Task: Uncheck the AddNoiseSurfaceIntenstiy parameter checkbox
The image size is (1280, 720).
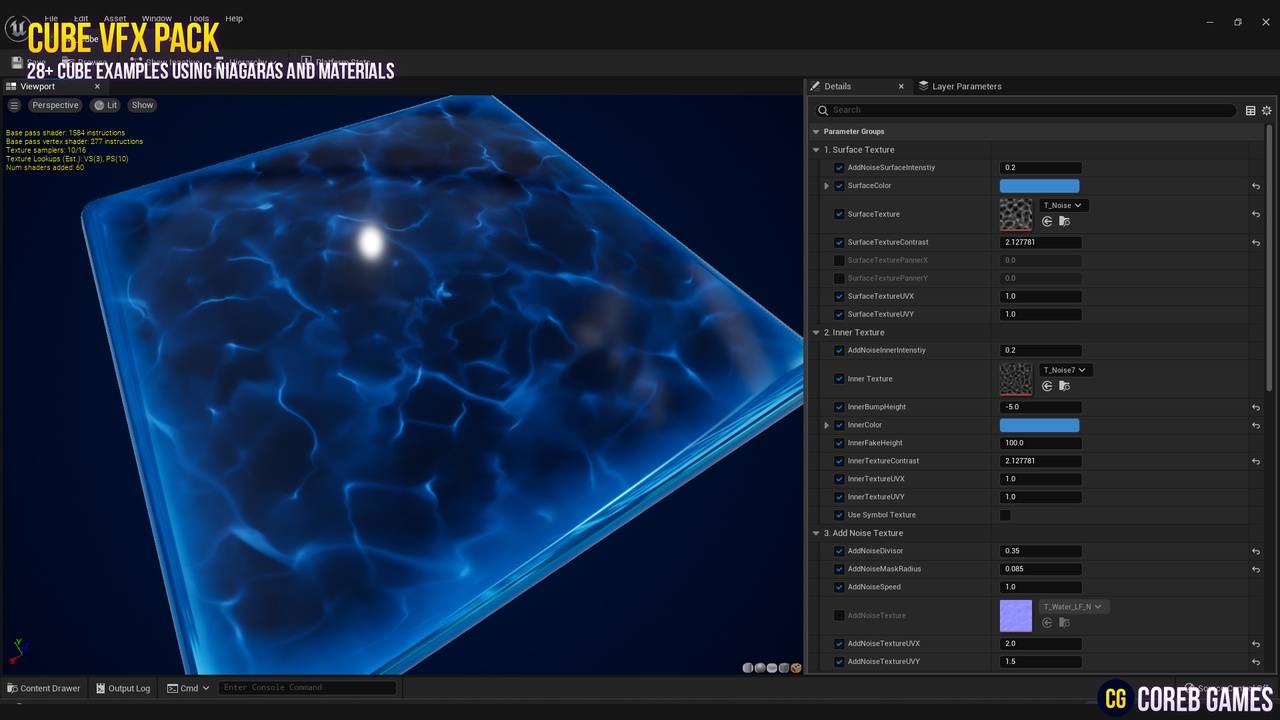Action: click(x=839, y=168)
